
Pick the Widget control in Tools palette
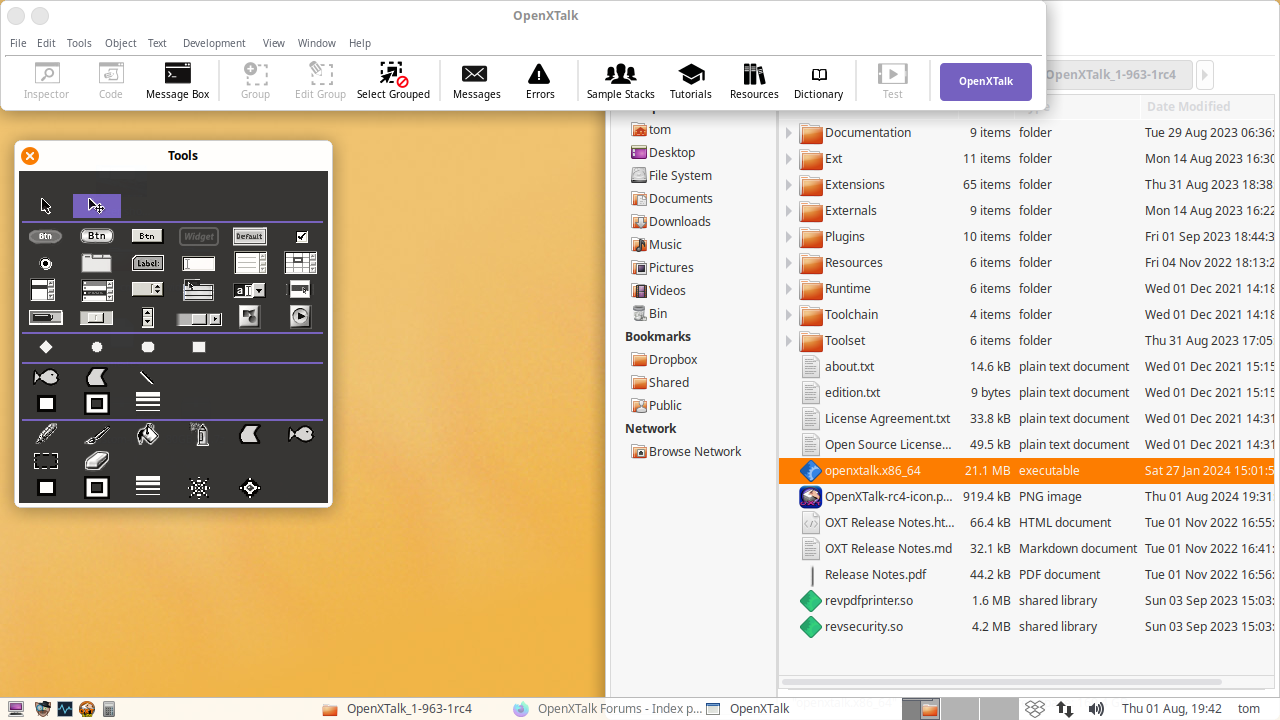pyautogui.click(x=199, y=236)
